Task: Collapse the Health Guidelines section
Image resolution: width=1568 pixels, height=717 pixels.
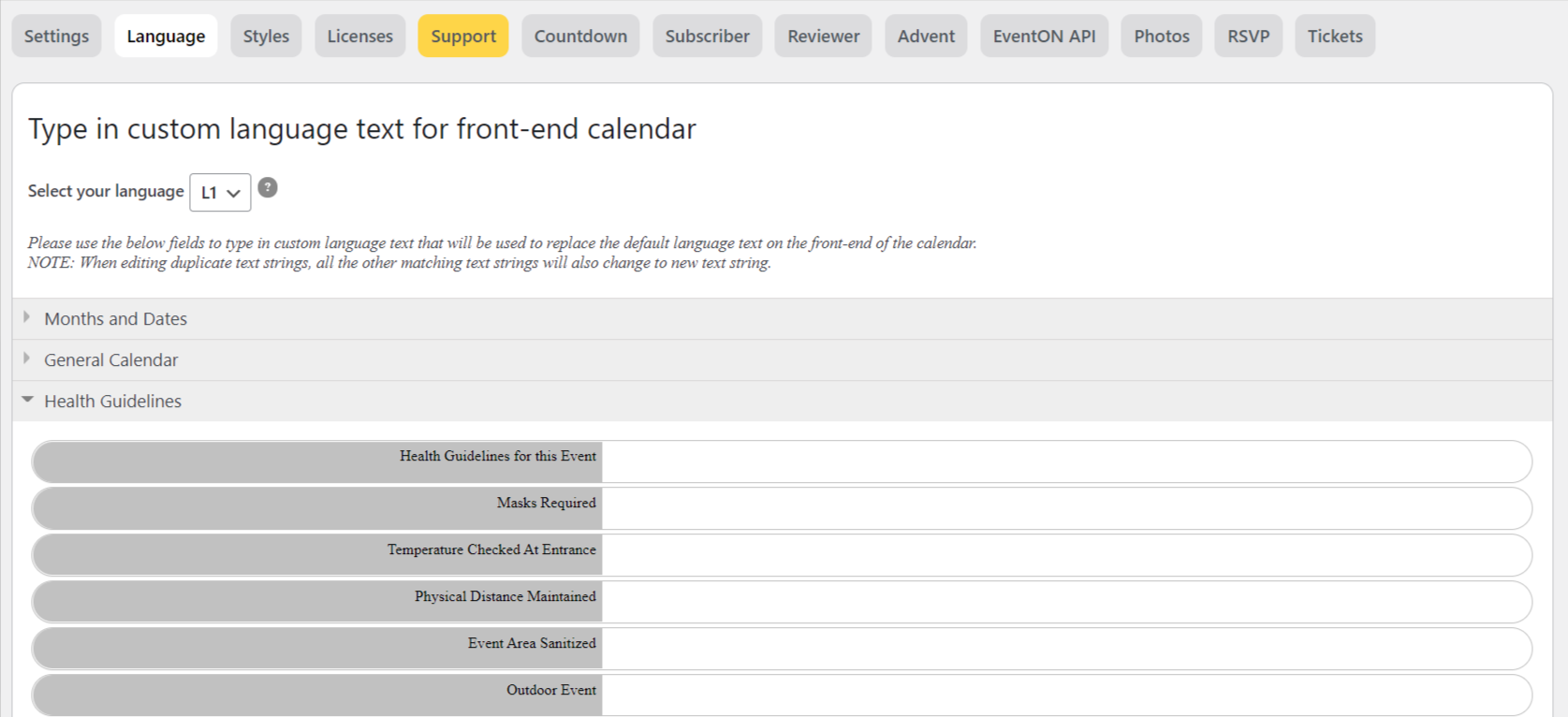Action: (783, 402)
